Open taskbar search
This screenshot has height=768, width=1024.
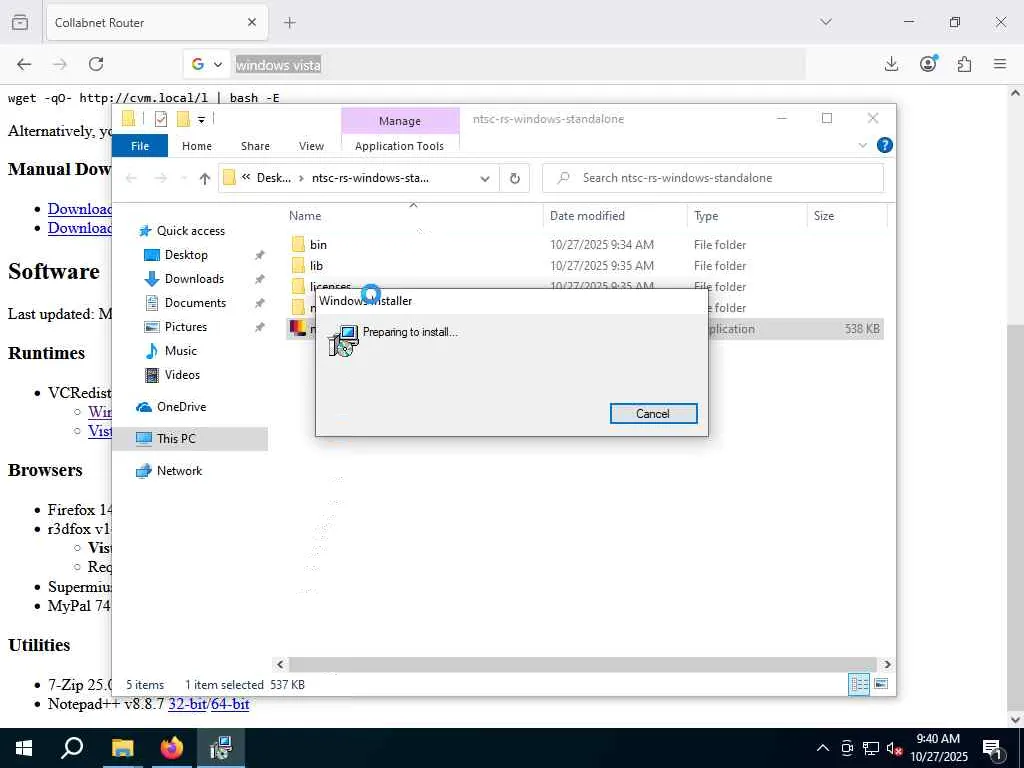(72, 748)
